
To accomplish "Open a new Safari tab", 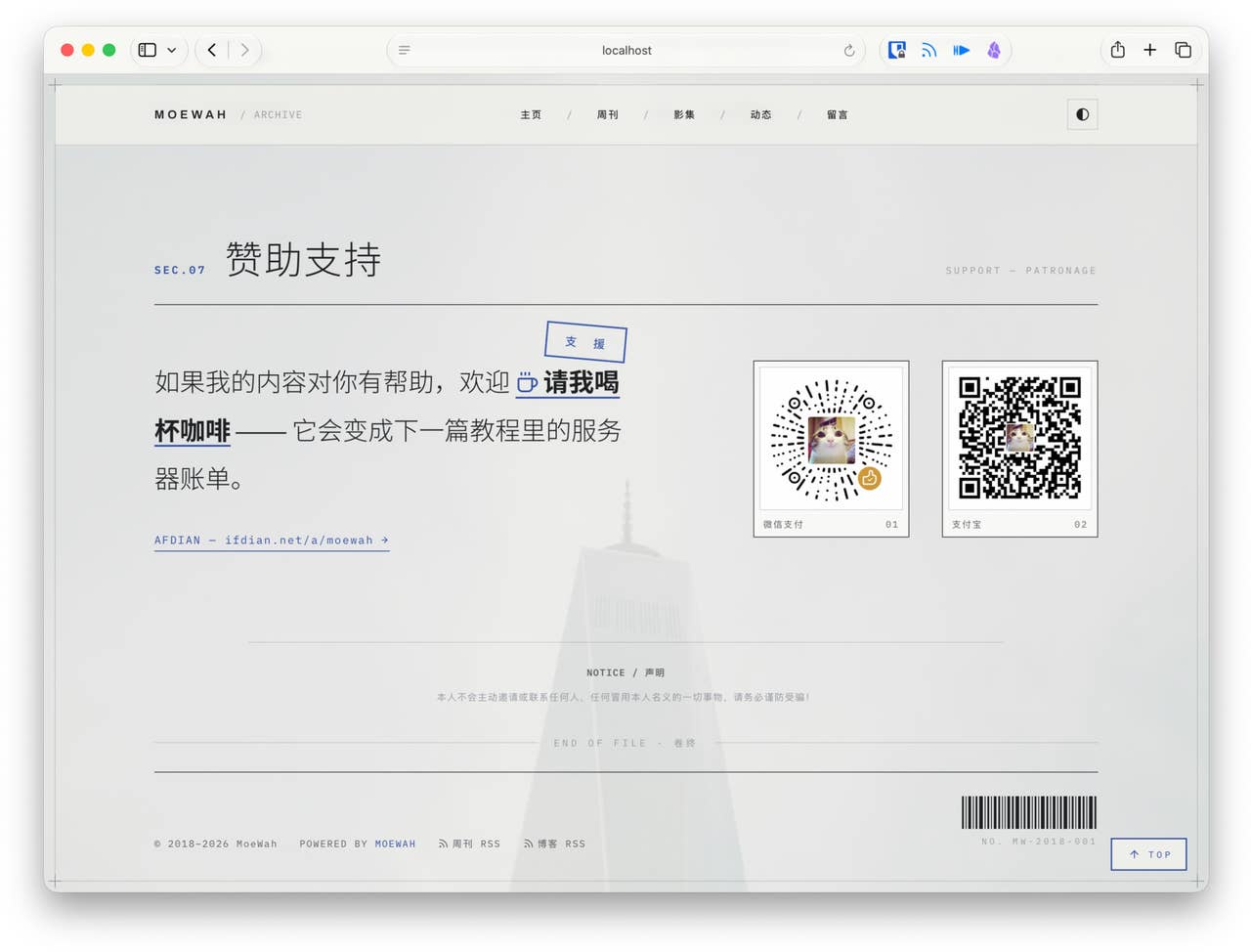I will click(1150, 50).
